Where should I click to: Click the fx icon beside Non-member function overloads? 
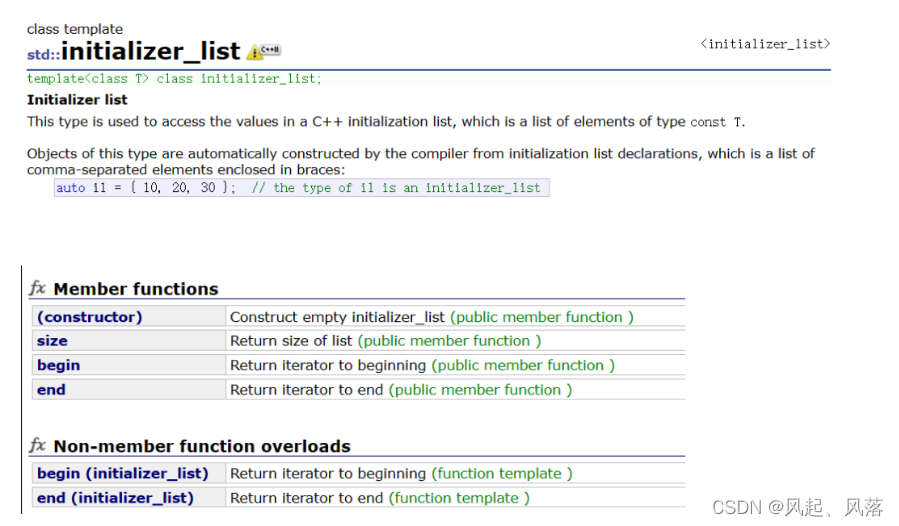point(38,445)
